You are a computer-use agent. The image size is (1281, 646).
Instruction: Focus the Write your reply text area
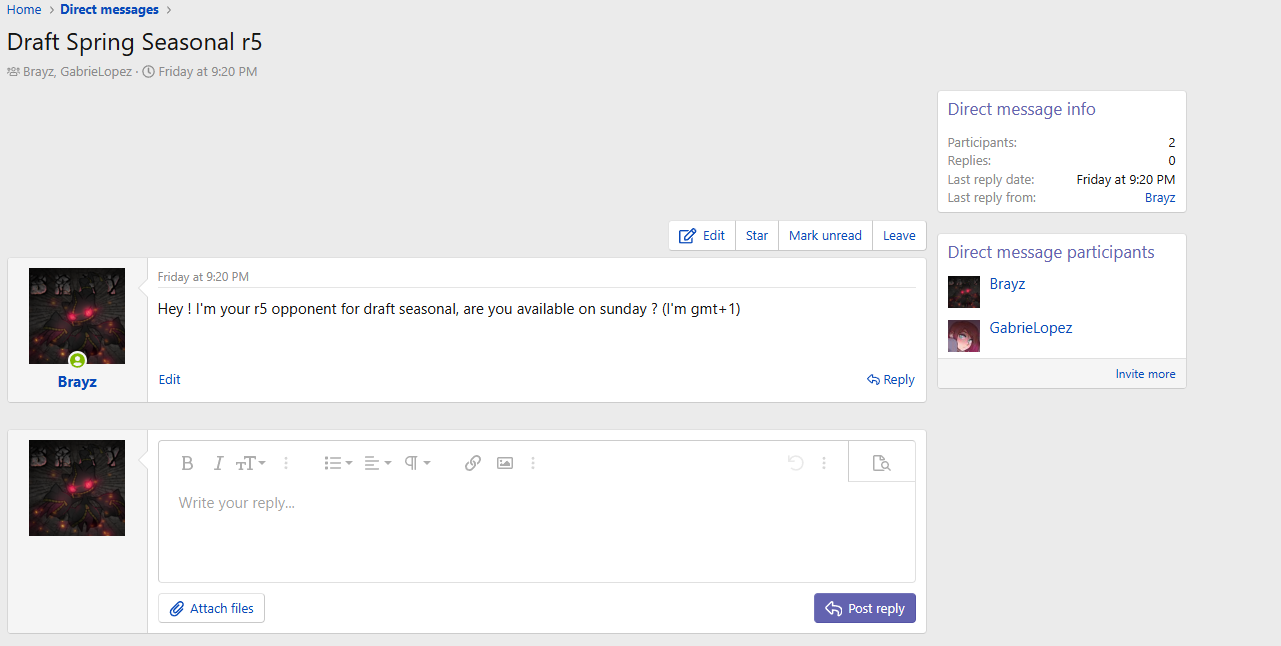tap(537, 532)
